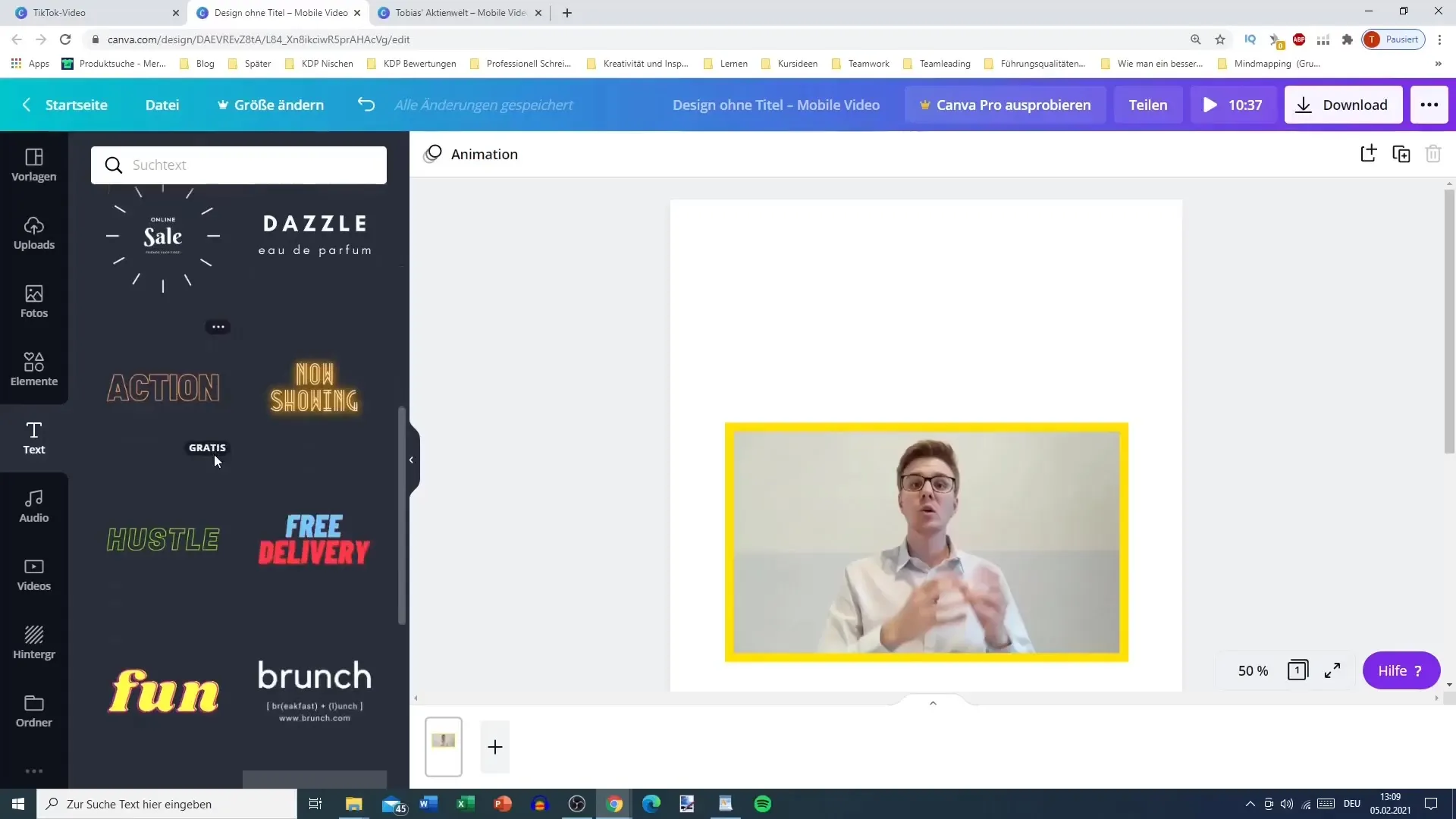
Task: Click the Teilen share button
Action: point(1148,105)
